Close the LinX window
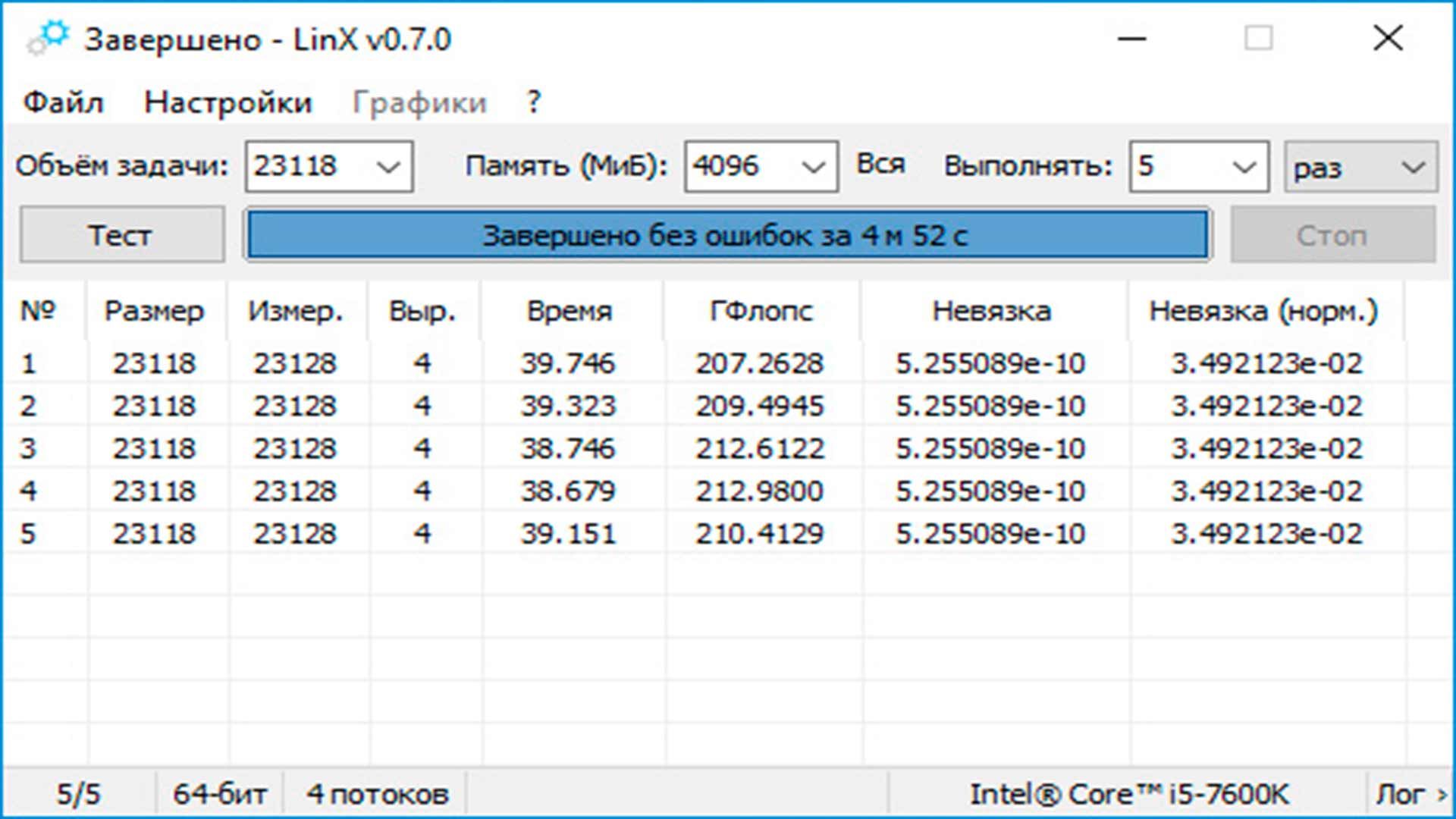The image size is (1456, 819). click(x=1387, y=38)
